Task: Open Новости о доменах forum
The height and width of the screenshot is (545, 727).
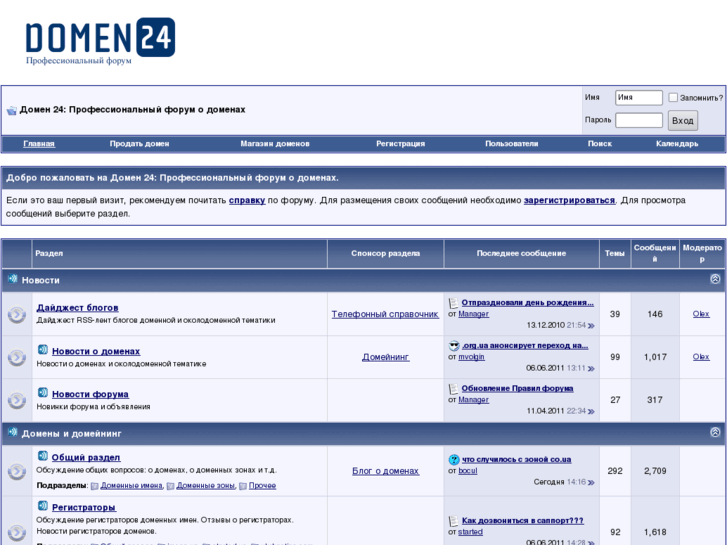Action: [x=96, y=351]
